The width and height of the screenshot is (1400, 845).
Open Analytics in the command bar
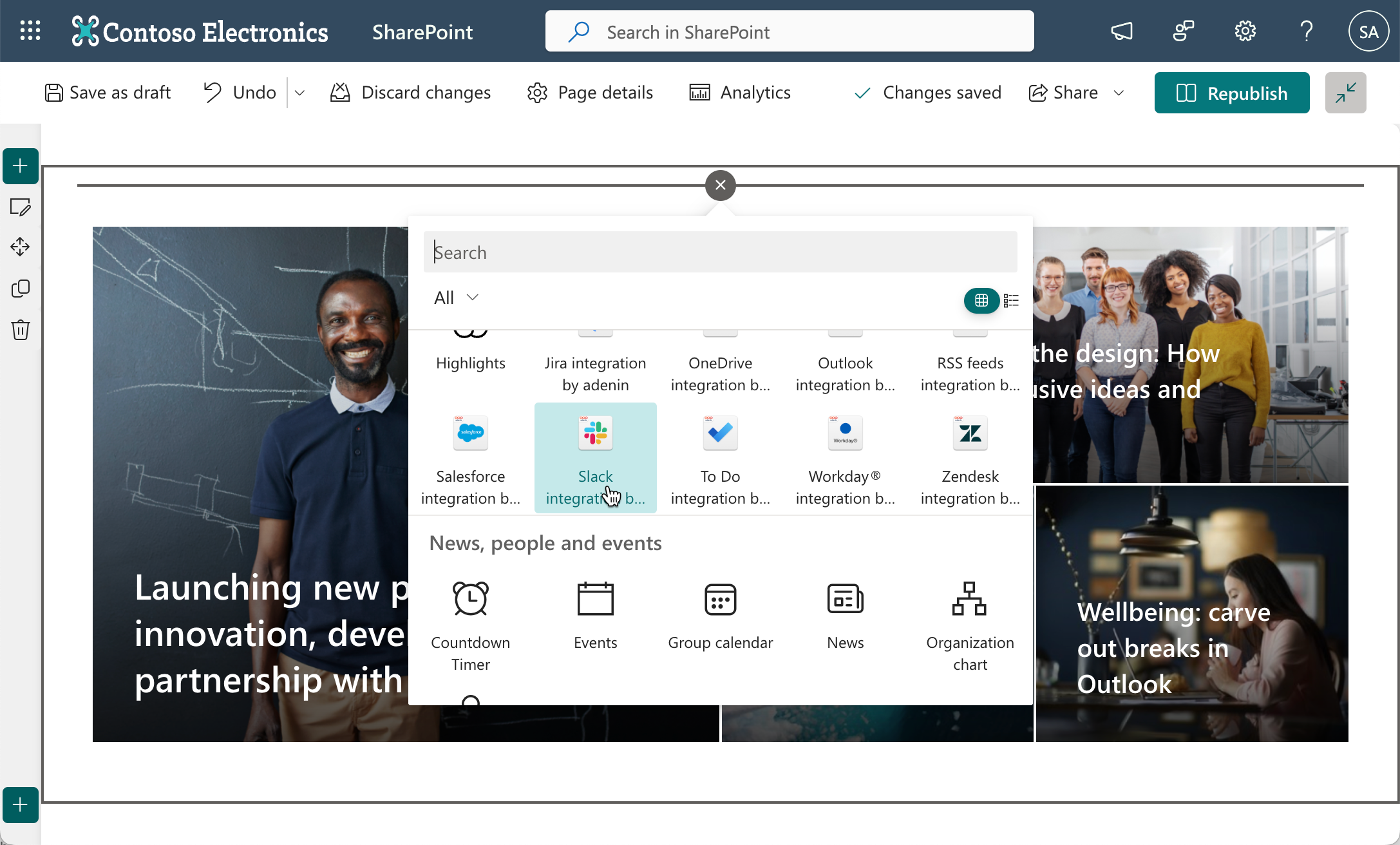(740, 93)
